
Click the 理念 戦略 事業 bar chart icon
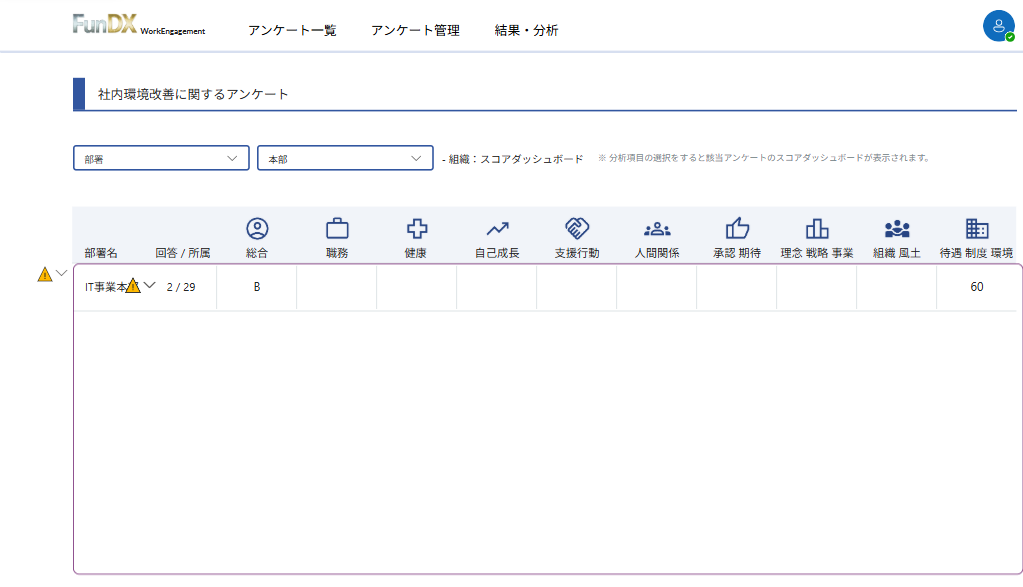pos(817,228)
